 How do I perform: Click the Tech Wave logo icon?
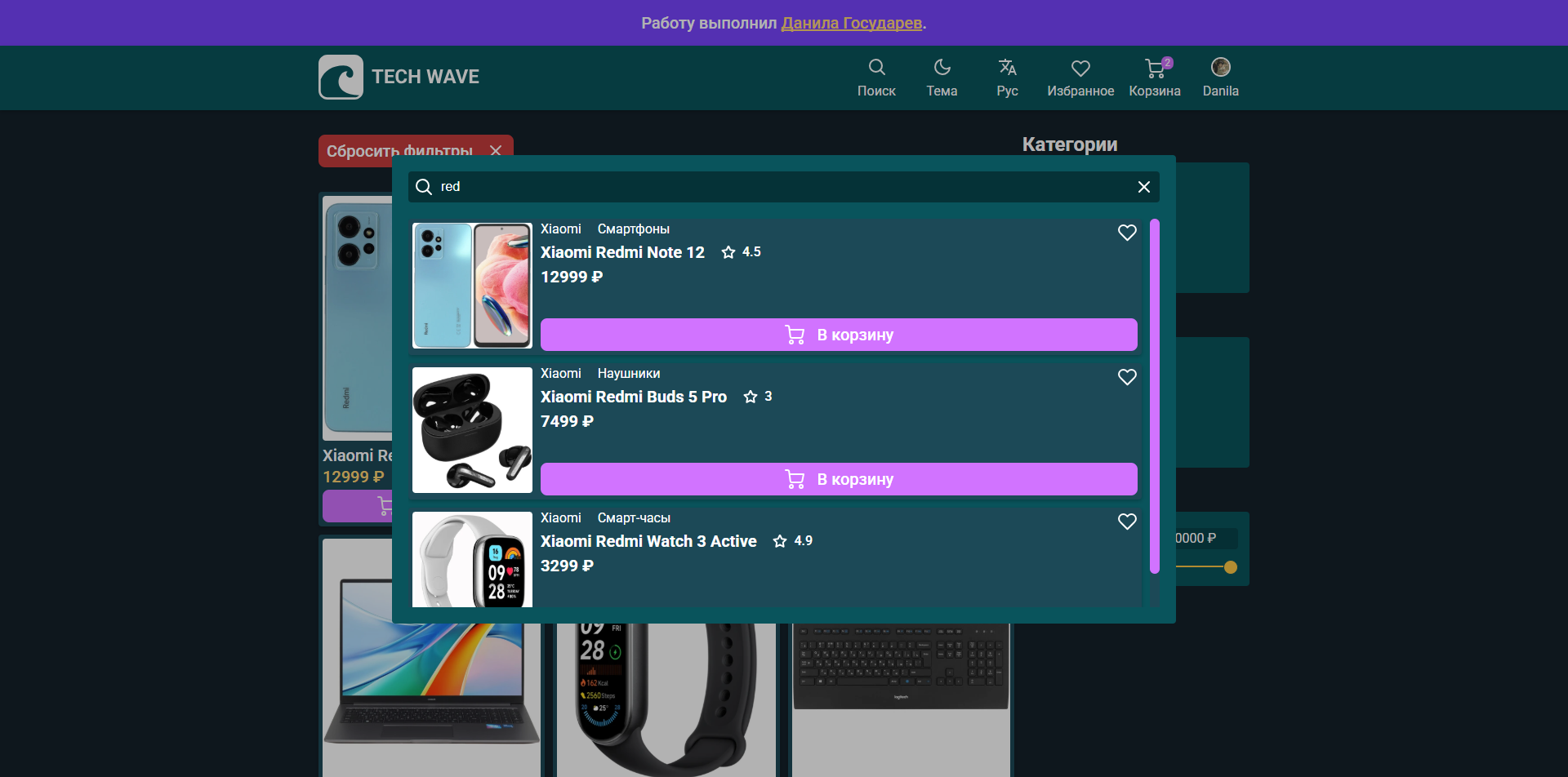[341, 78]
